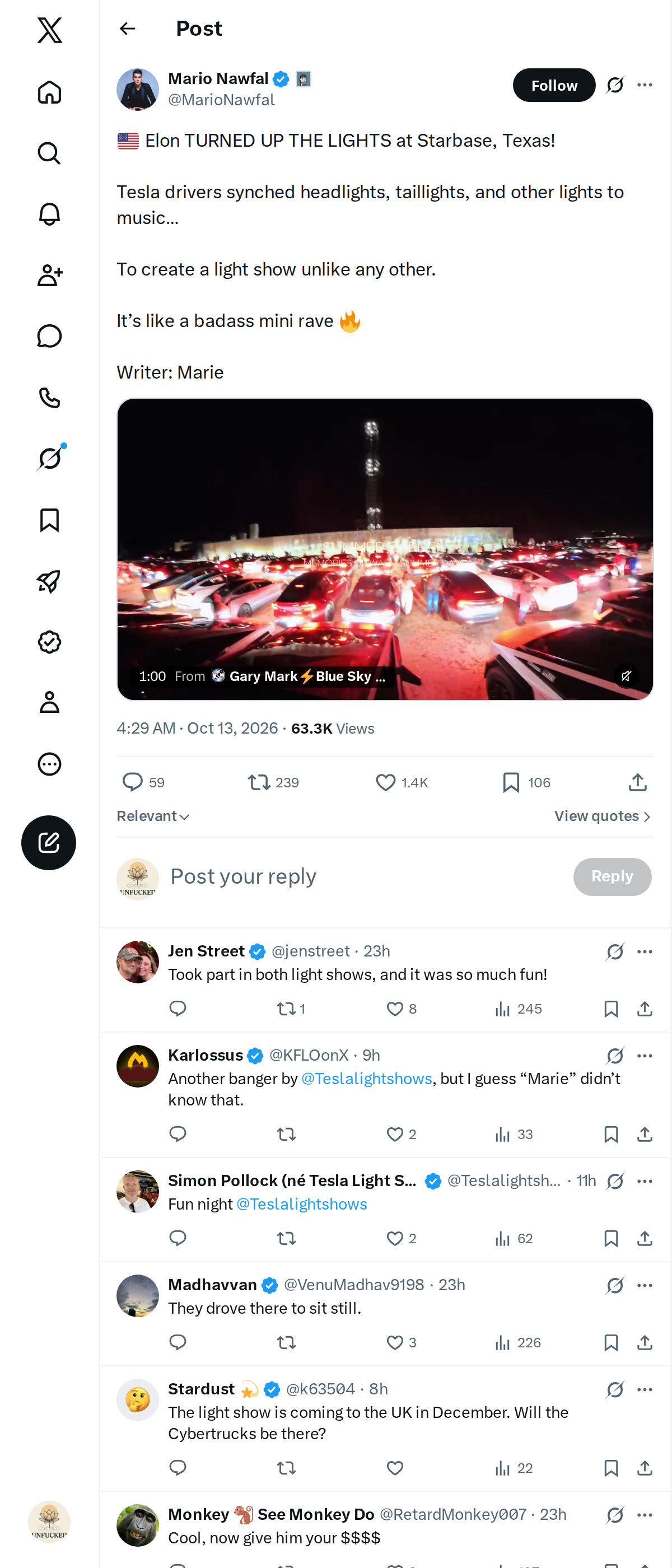Open more menu on Jen Street's reply

point(645,951)
